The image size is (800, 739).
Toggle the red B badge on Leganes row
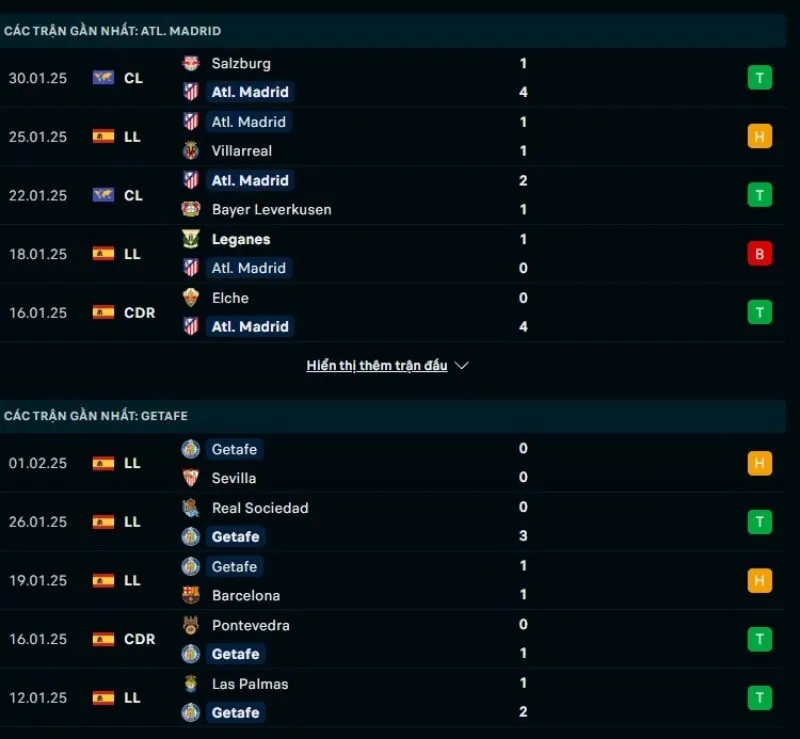tap(759, 254)
